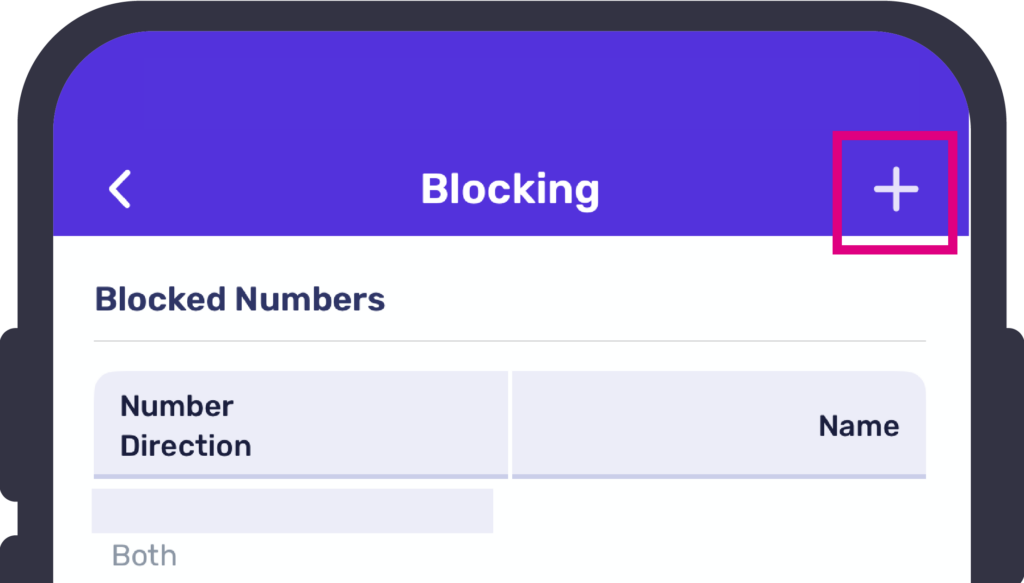Screen dimensions: 1024x583
Task: Click the Both direction label
Action: coord(144,555)
